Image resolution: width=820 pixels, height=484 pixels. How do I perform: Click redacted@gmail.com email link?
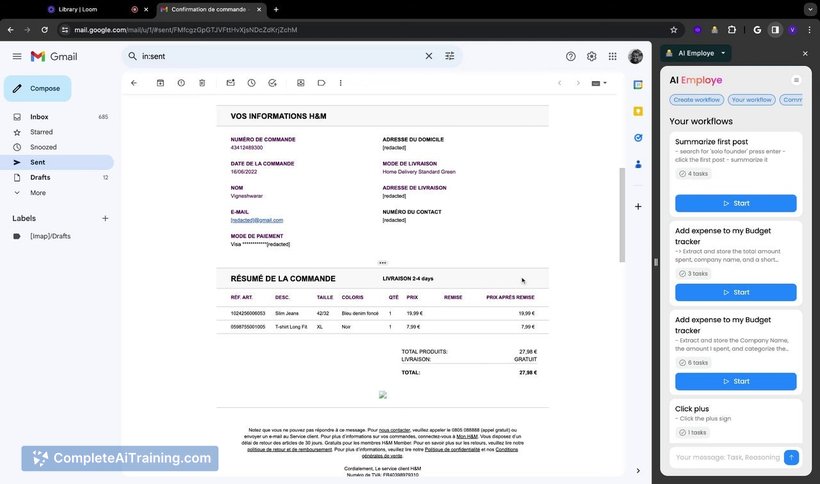pos(257,221)
